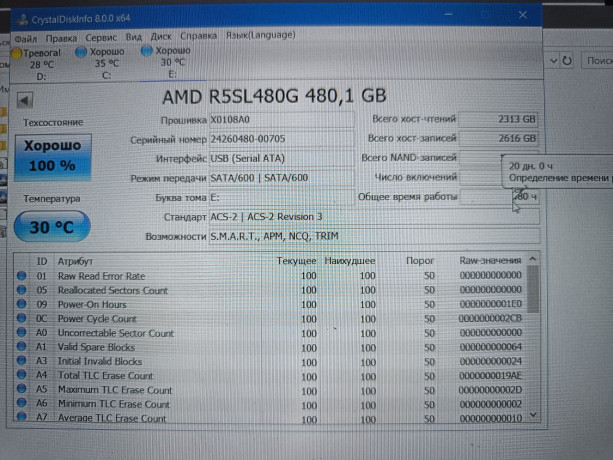Click the Raw-значения column header

point(490,260)
